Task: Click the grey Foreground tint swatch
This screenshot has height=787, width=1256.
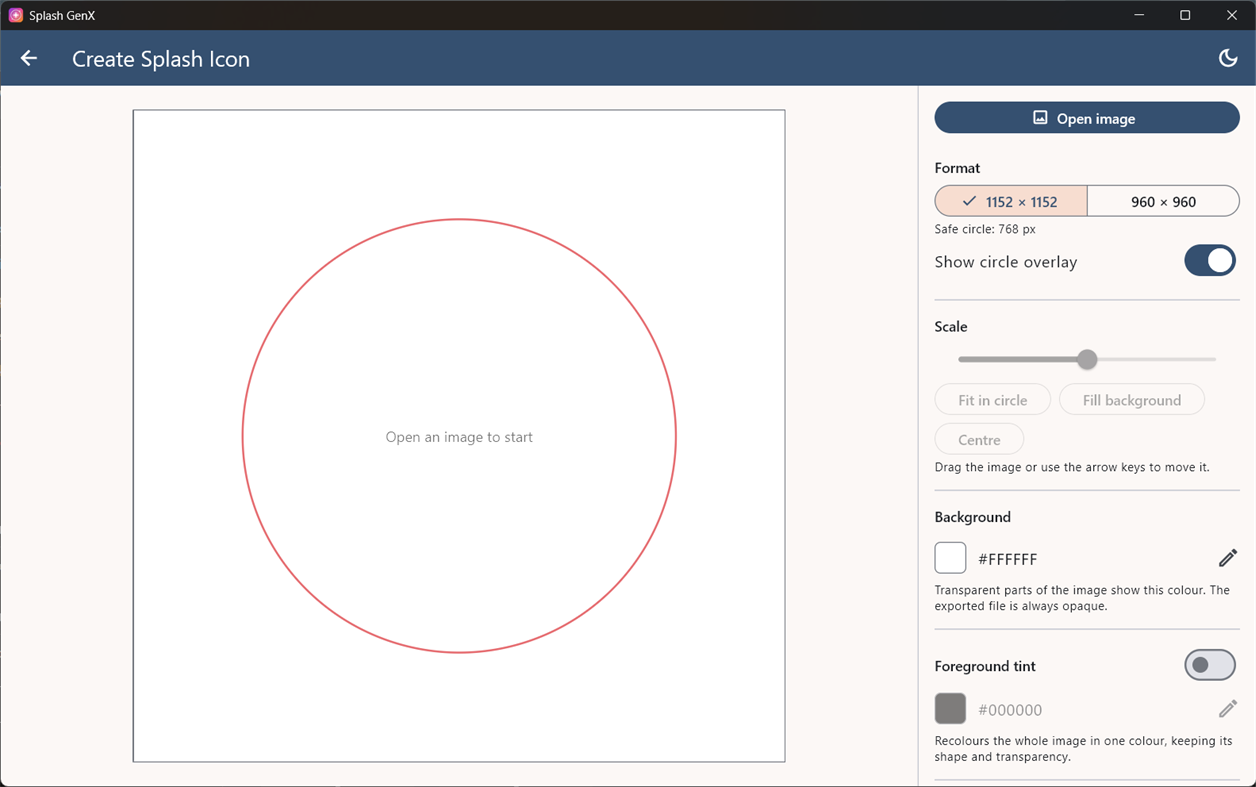Action: 950,709
